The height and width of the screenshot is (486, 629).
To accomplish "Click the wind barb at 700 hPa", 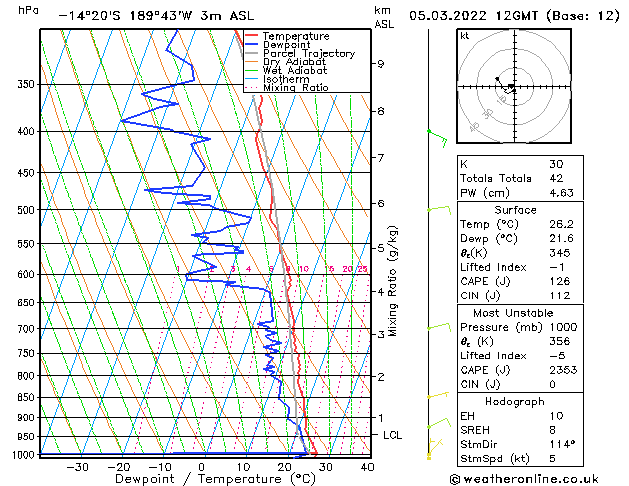I will pyautogui.click(x=438, y=327).
